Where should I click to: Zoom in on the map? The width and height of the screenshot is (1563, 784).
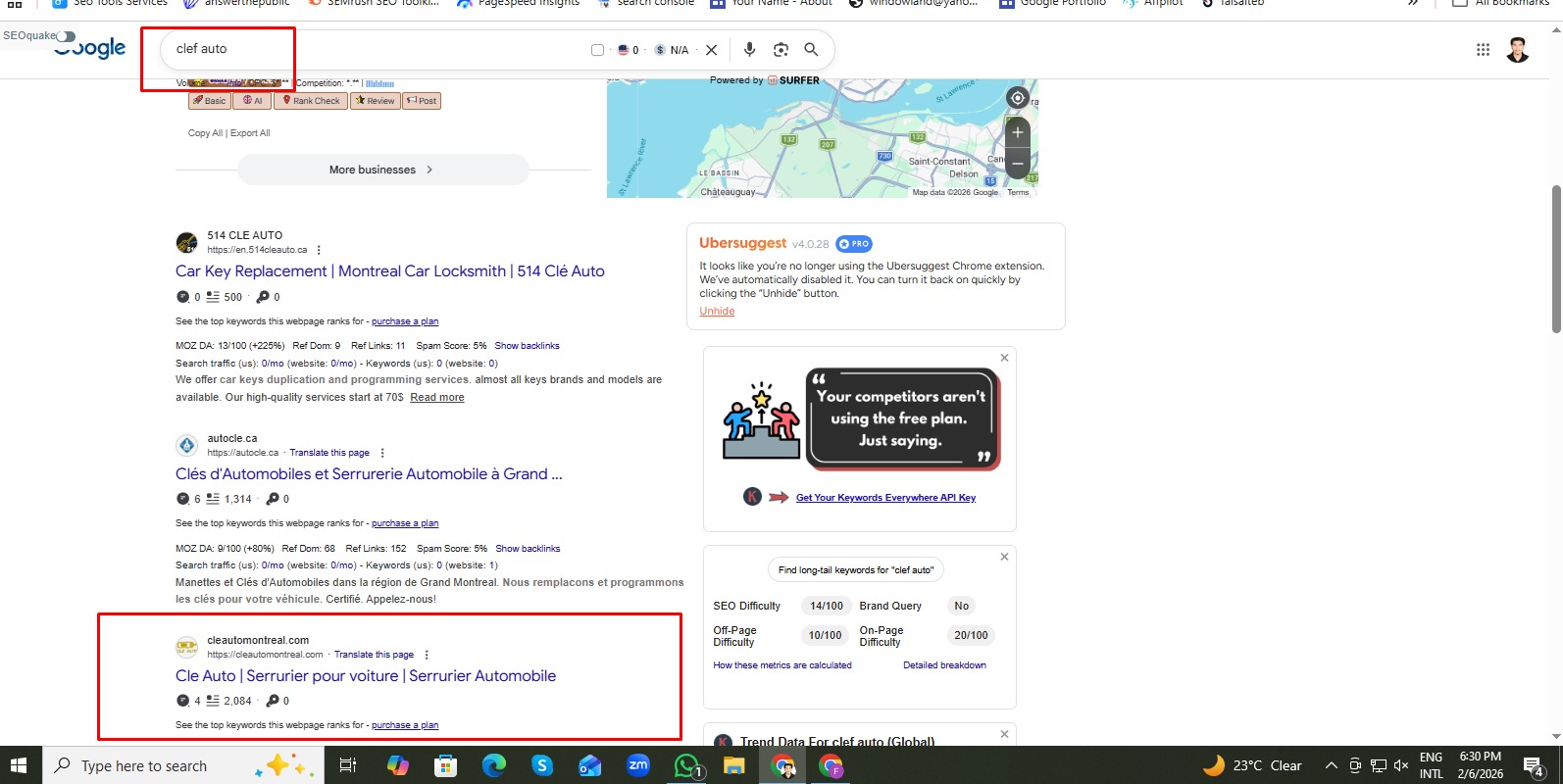pyautogui.click(x=1018, y=132)
